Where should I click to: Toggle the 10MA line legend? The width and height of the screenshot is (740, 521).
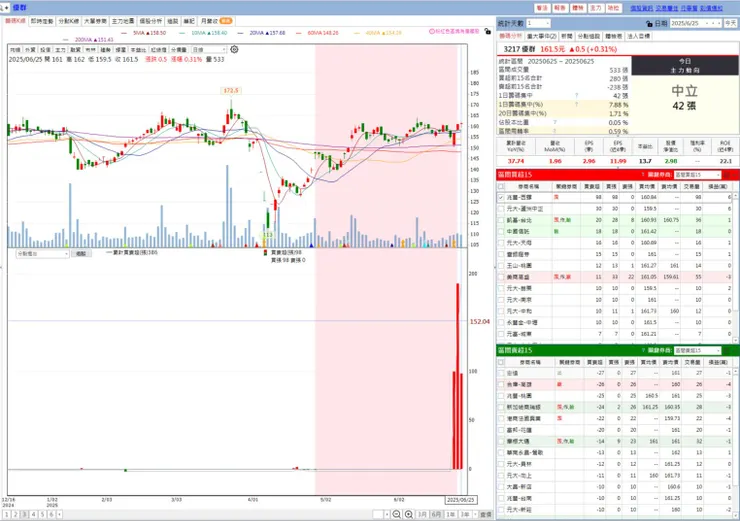point(203,33)
